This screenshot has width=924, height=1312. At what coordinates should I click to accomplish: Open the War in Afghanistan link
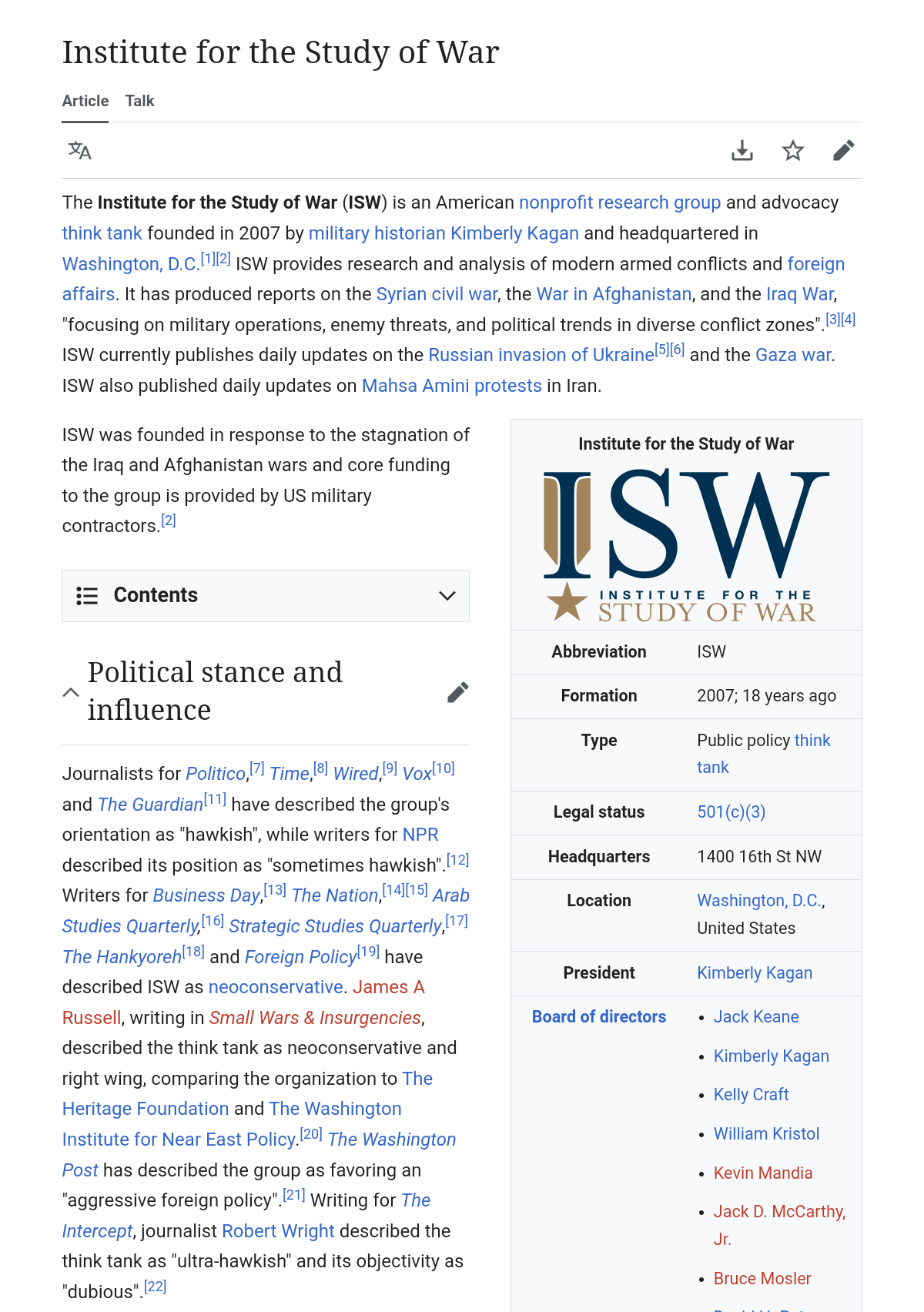point(614,294)
